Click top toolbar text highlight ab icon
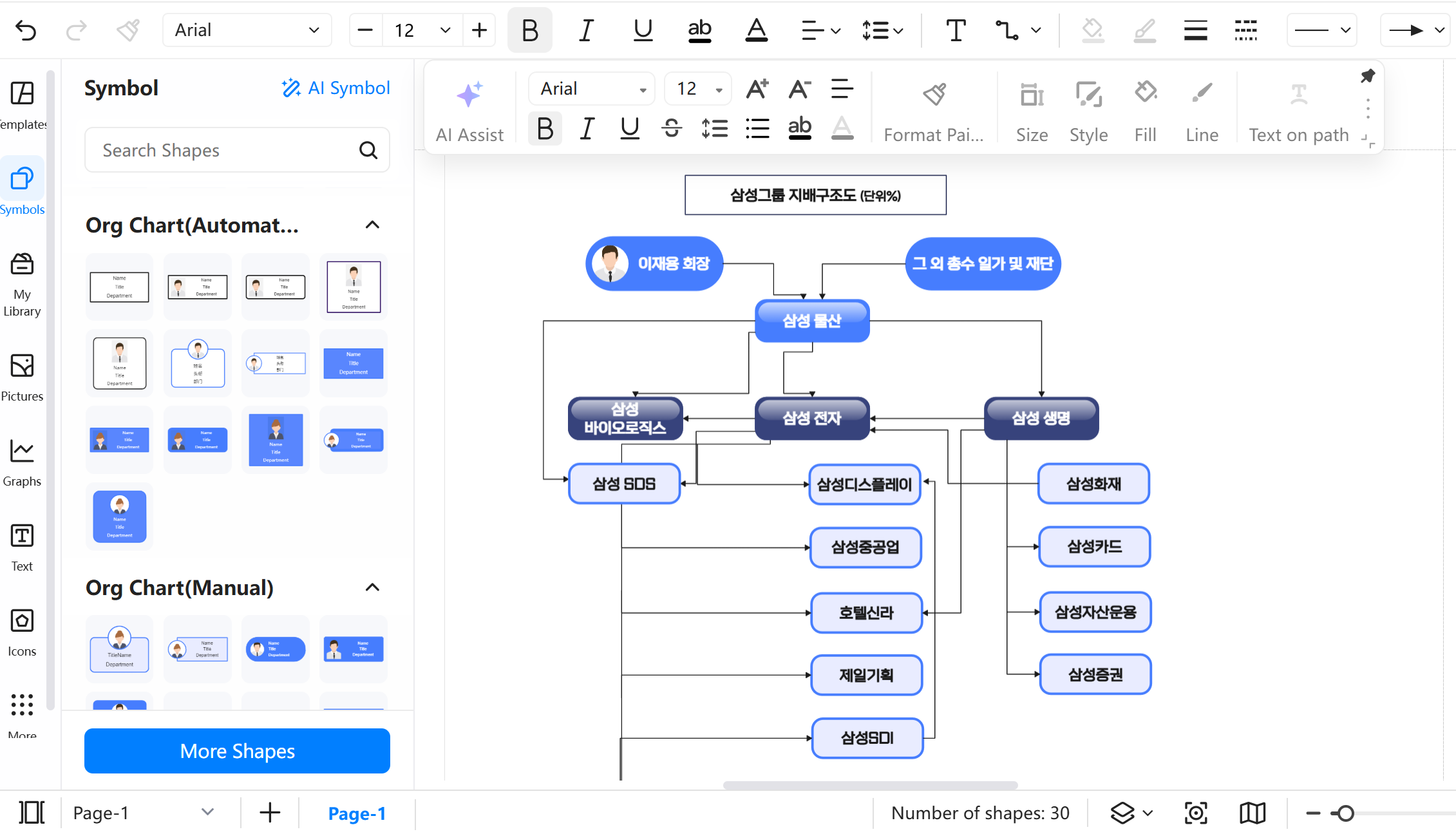The image size is (1456, 834). tap(699, 30)
